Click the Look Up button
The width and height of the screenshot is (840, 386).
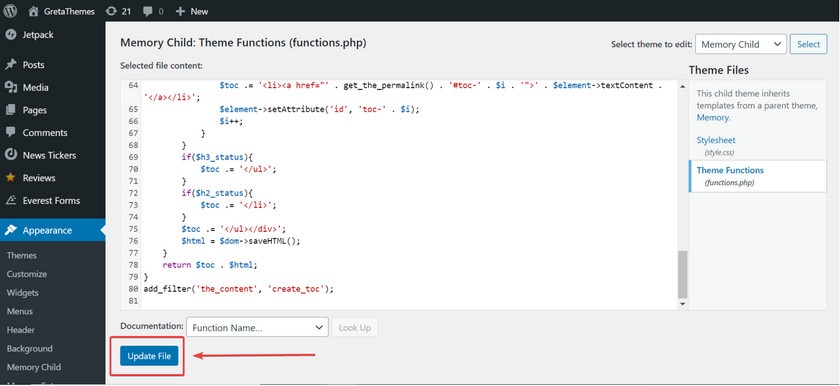(x=355, y=328)
